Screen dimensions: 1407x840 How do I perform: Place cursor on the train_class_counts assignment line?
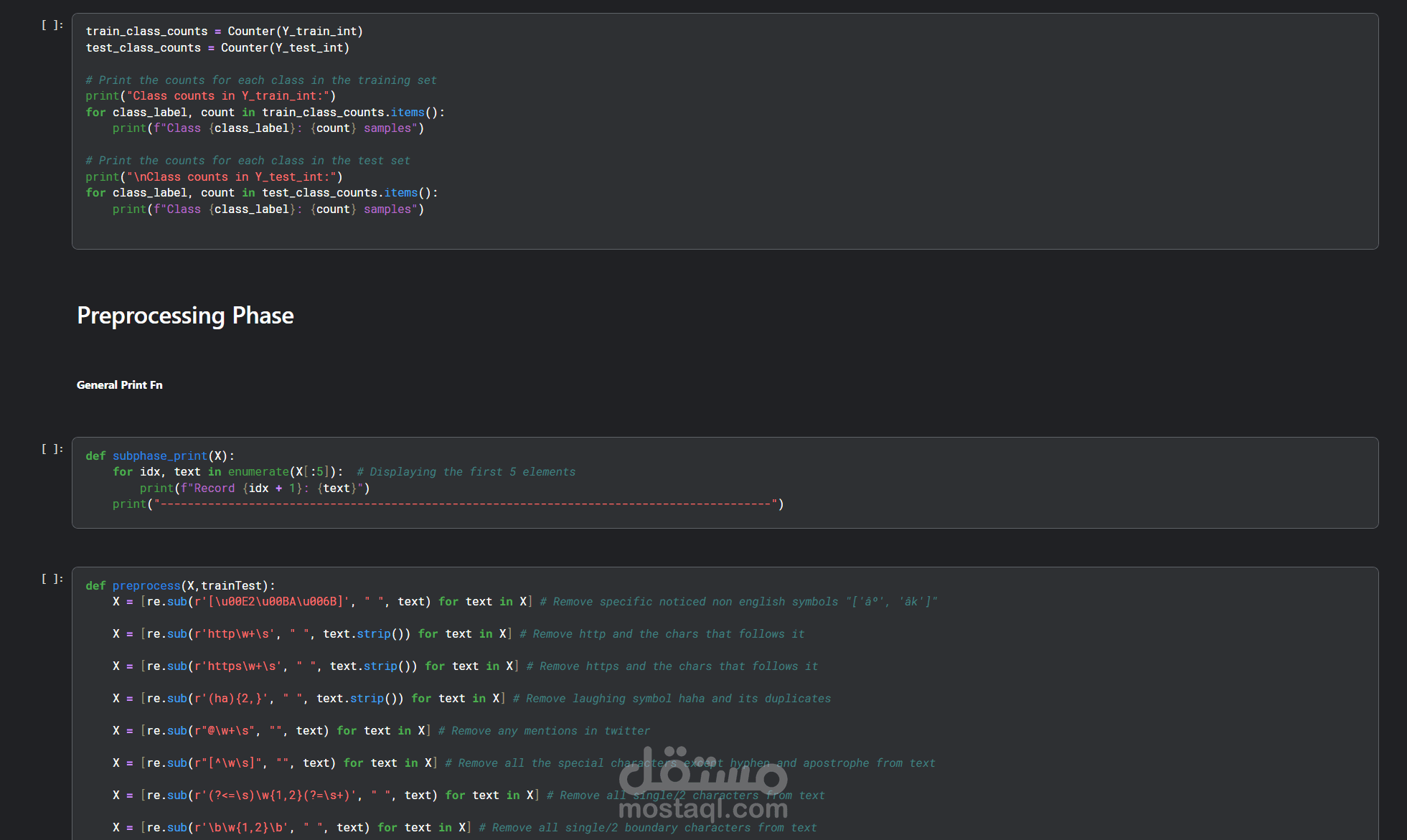pos(224,32)
